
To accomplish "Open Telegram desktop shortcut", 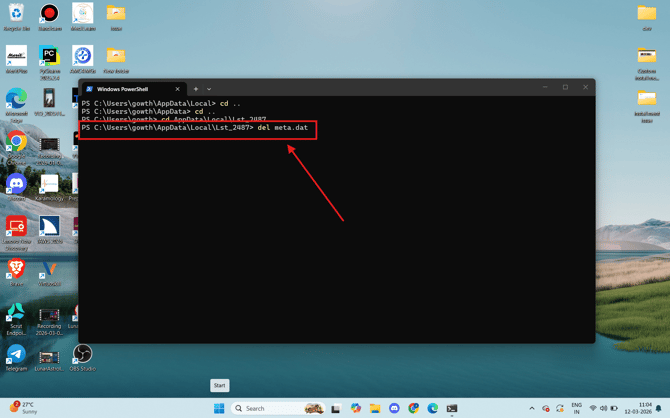I will point(16,357).
